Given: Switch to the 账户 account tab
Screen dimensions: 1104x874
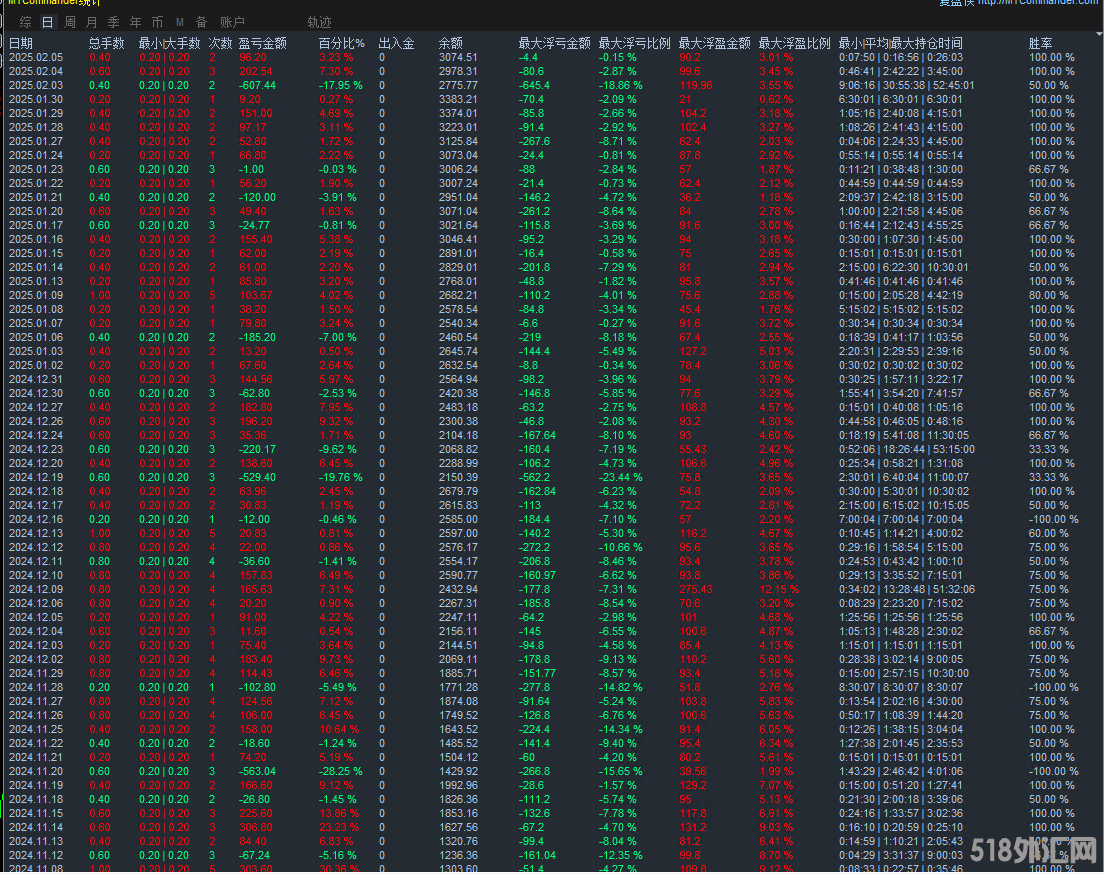Looking at the screenshot, I should [x=232, y=21].
